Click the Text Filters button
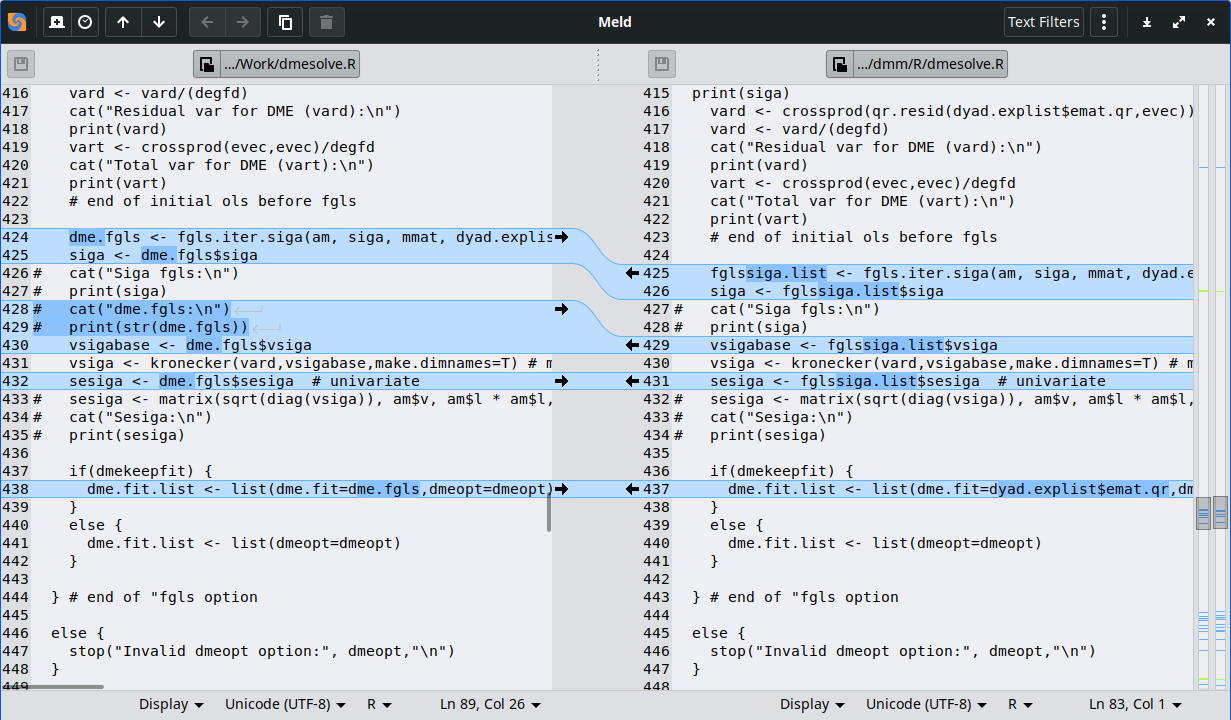This screenshot has height=720, width=1231. tap(1043, 22)
